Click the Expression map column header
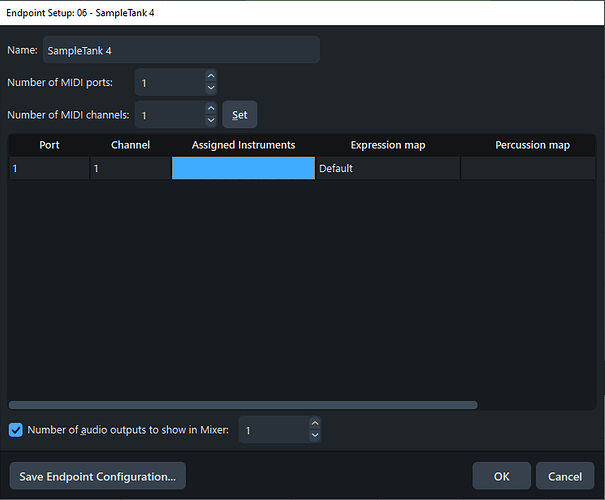 [x=388, y=145]
